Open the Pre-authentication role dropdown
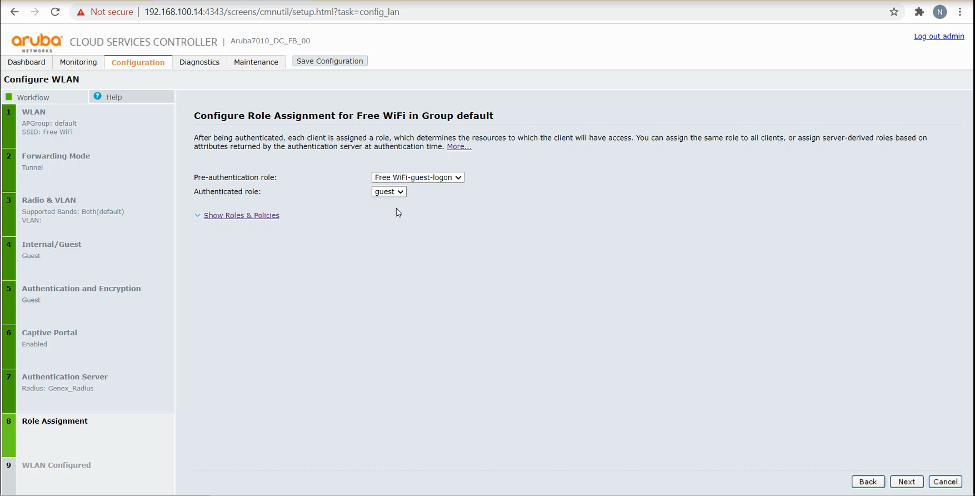Image resolution: width=977 pixels, height=497 pixels. [417, 178]
